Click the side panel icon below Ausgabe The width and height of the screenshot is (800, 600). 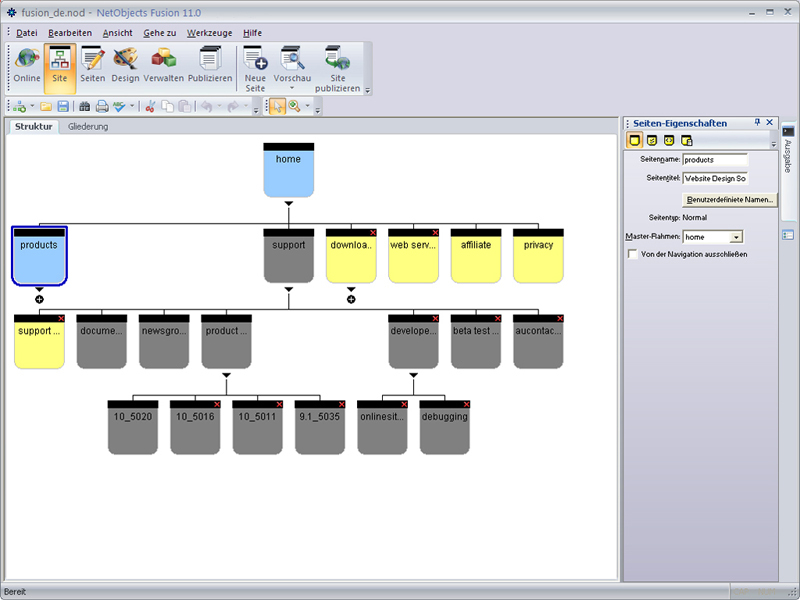788,235
